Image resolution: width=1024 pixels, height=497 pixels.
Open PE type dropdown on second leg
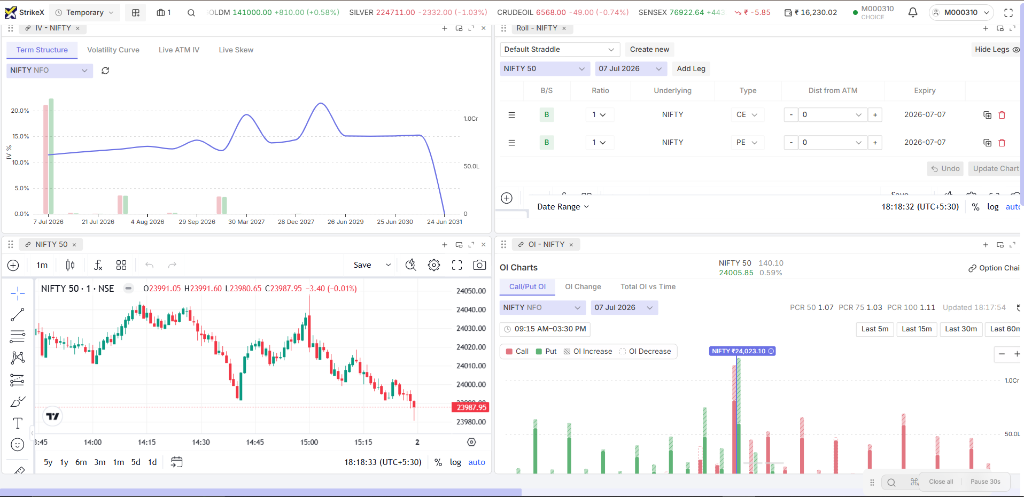click(x=748, y=142)
